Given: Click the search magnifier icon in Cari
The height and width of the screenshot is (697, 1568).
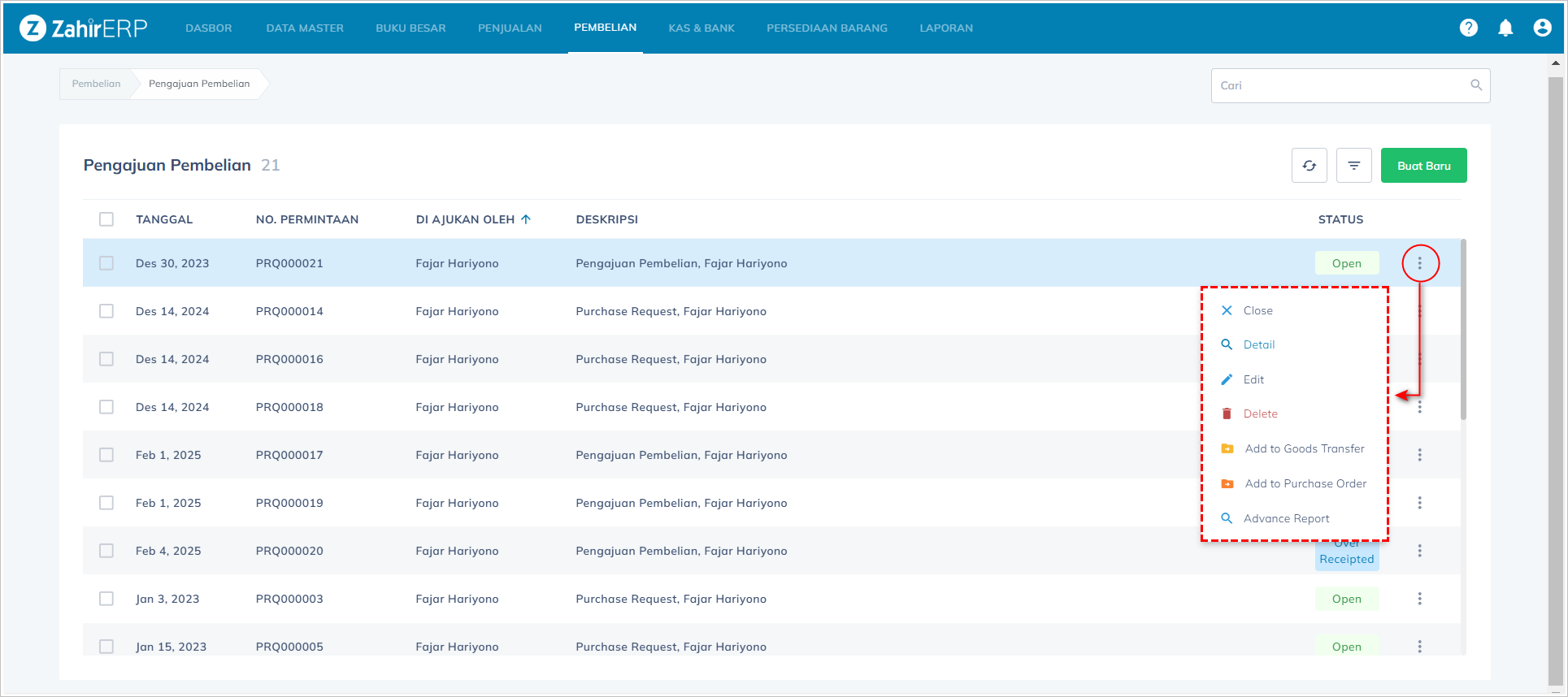Looking at the screenshot, I should [x=1475, y=85].
